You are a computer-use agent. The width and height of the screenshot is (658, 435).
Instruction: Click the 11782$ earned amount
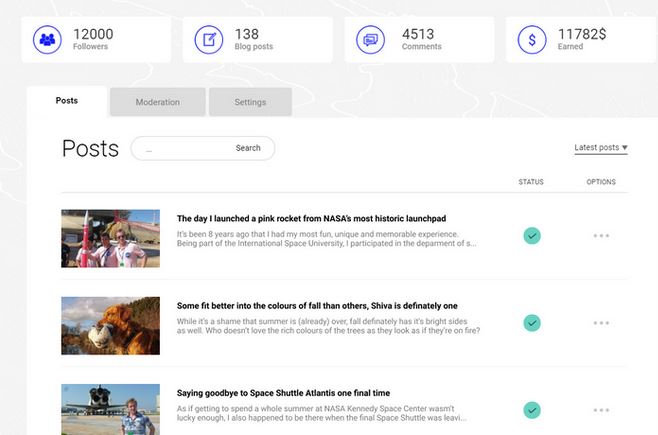582,34
